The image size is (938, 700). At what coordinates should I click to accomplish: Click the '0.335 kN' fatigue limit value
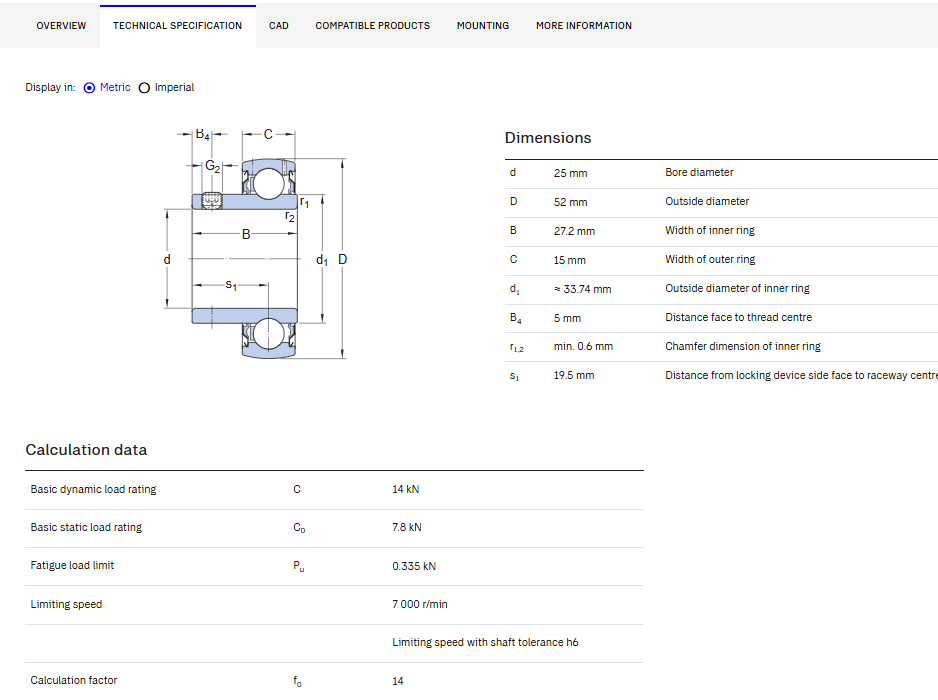click(x=414, y=566)
